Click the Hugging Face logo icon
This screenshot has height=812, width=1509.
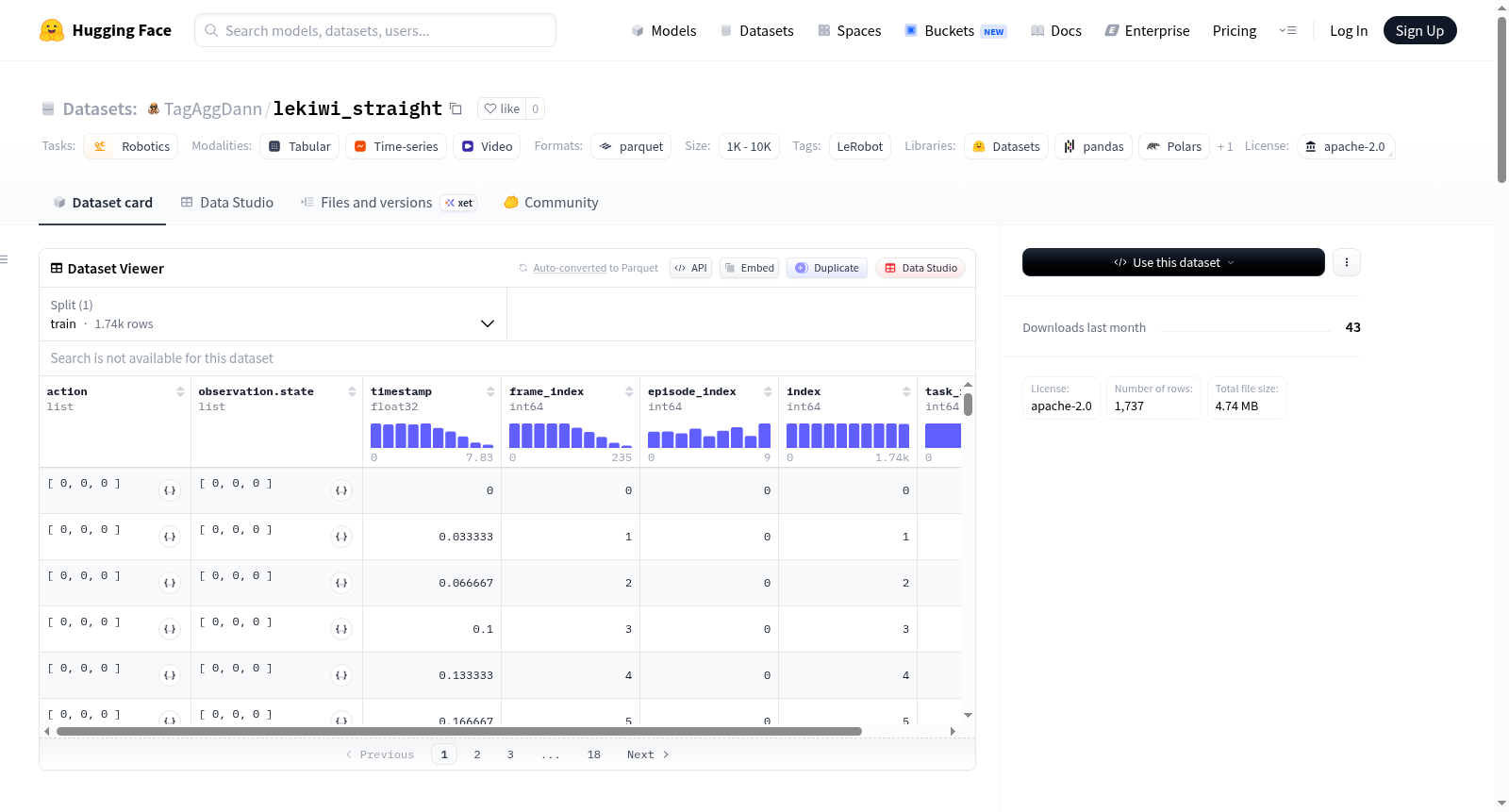(52, 30)
